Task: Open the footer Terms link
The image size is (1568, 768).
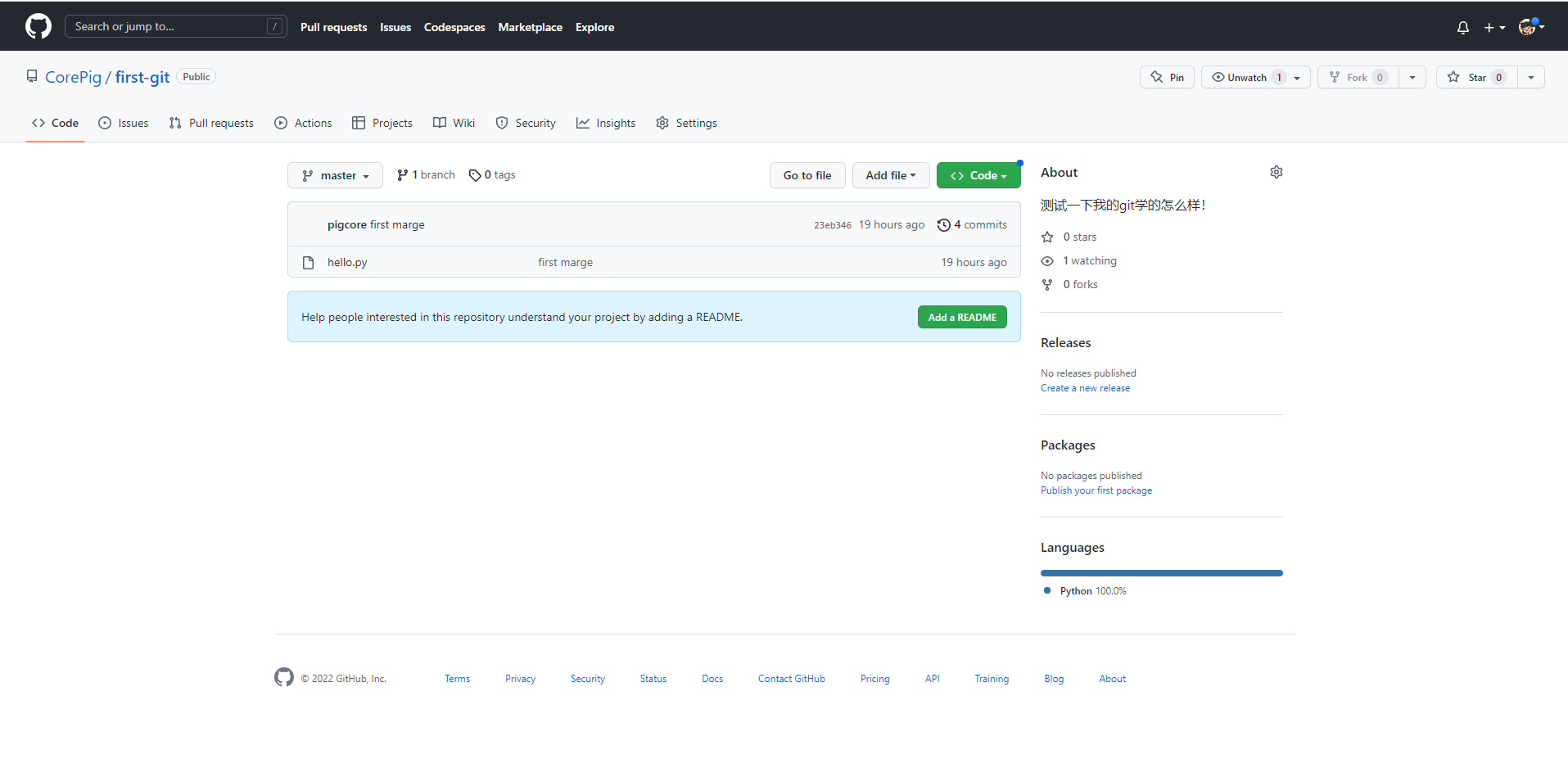Action: coord(457,679)
